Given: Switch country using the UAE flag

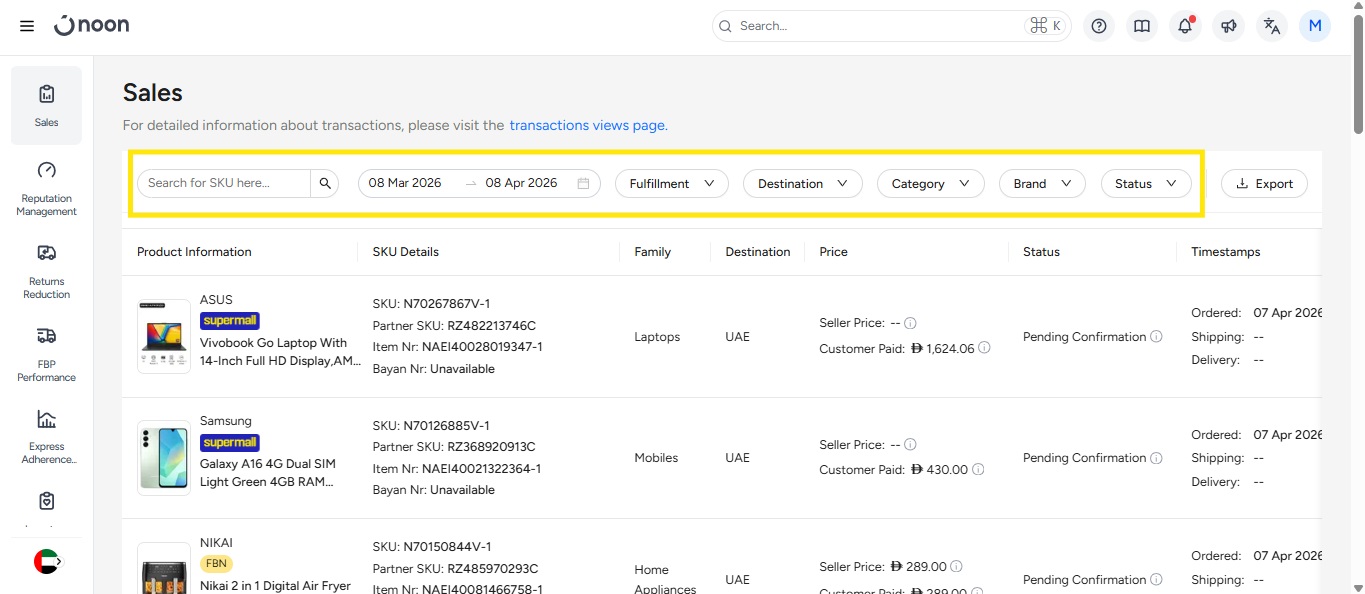Looking at the screenshot, I should point(47,562).
